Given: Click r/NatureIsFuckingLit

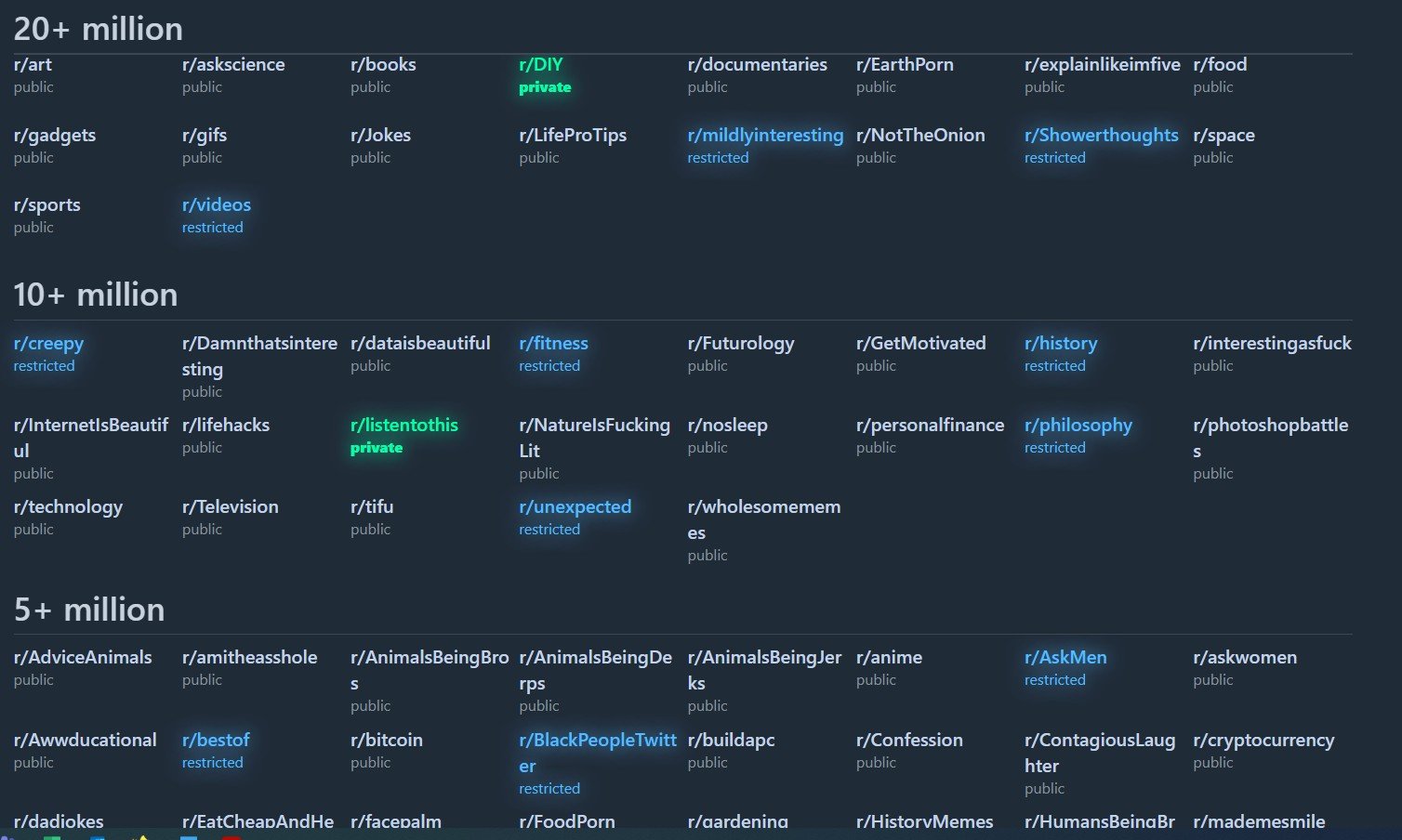Looking at the screenshot, I should click(x=594, y=438).
